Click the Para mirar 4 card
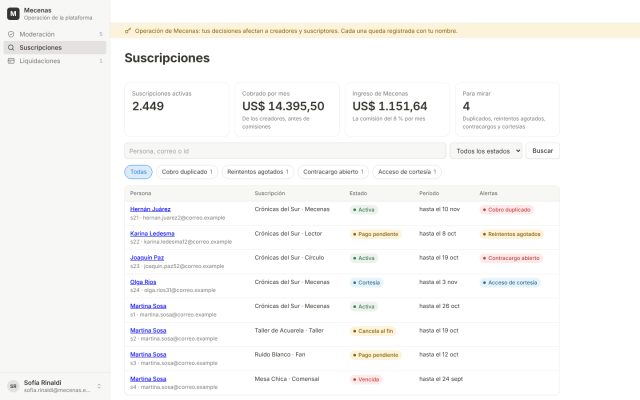This screenshot has width=640, height=400. point(507,109)
